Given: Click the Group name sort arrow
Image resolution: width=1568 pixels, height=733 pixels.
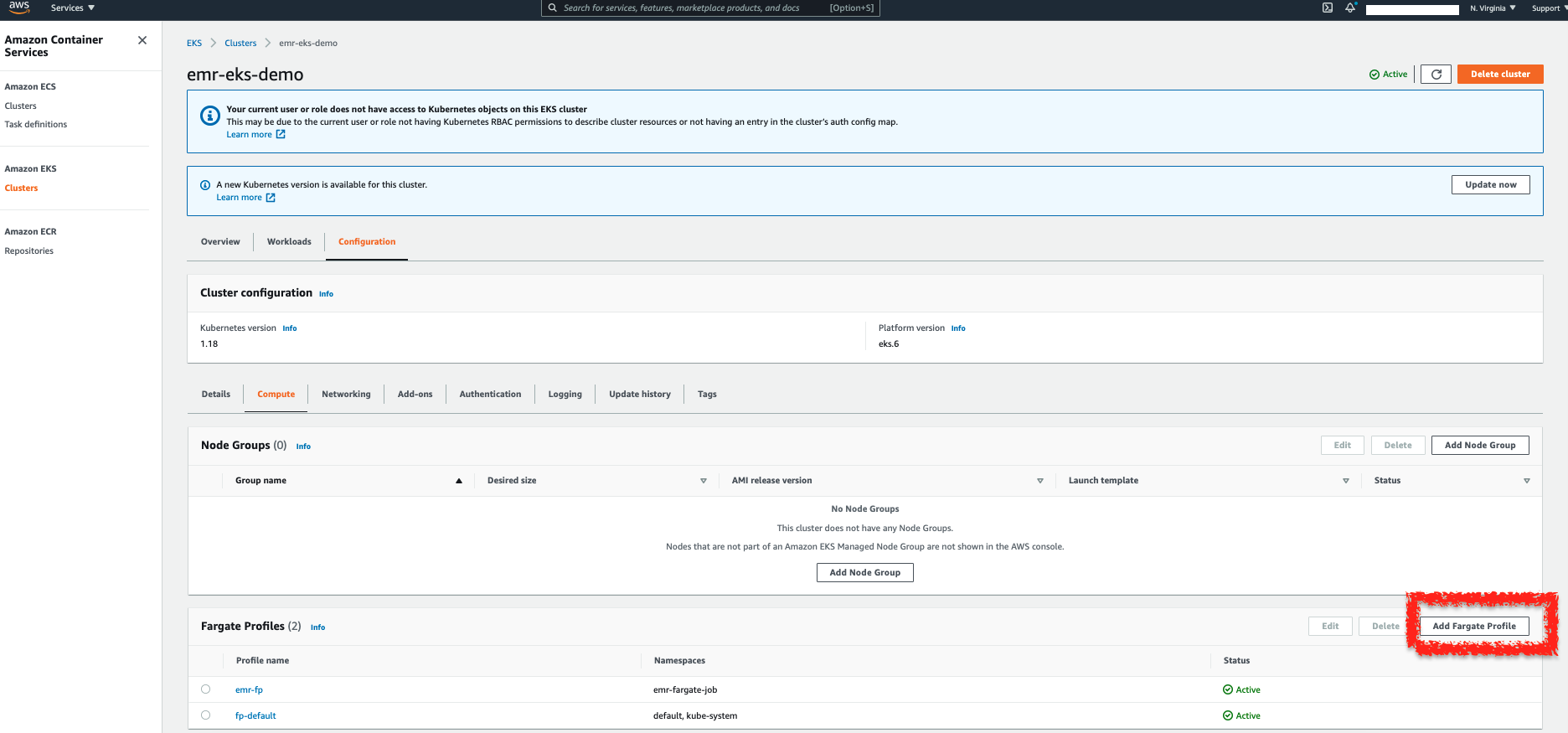Looking at the screenshot, I should click(x=459, y=481).
